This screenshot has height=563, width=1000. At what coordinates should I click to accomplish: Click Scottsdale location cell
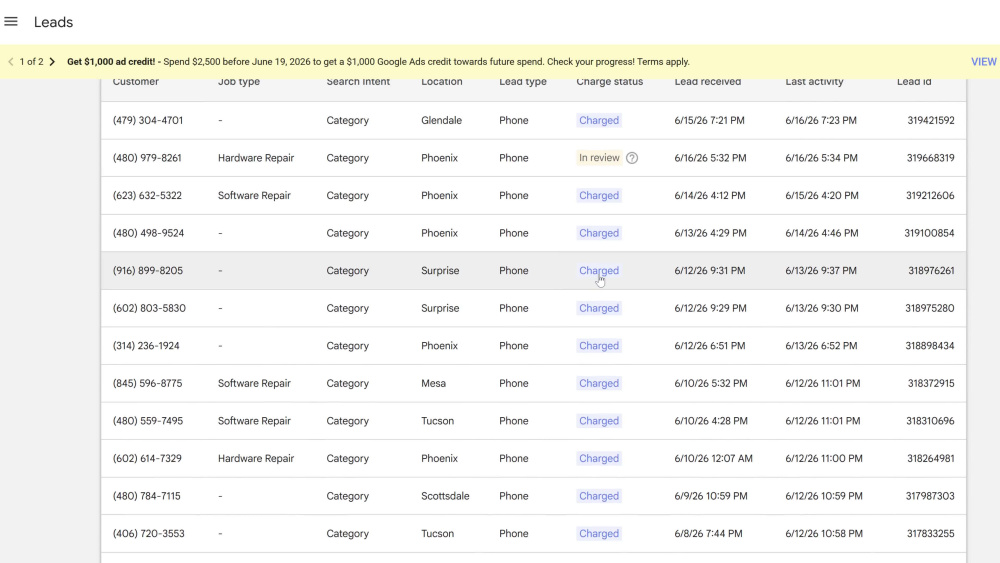pyautogui.click(x=445, y=497)
